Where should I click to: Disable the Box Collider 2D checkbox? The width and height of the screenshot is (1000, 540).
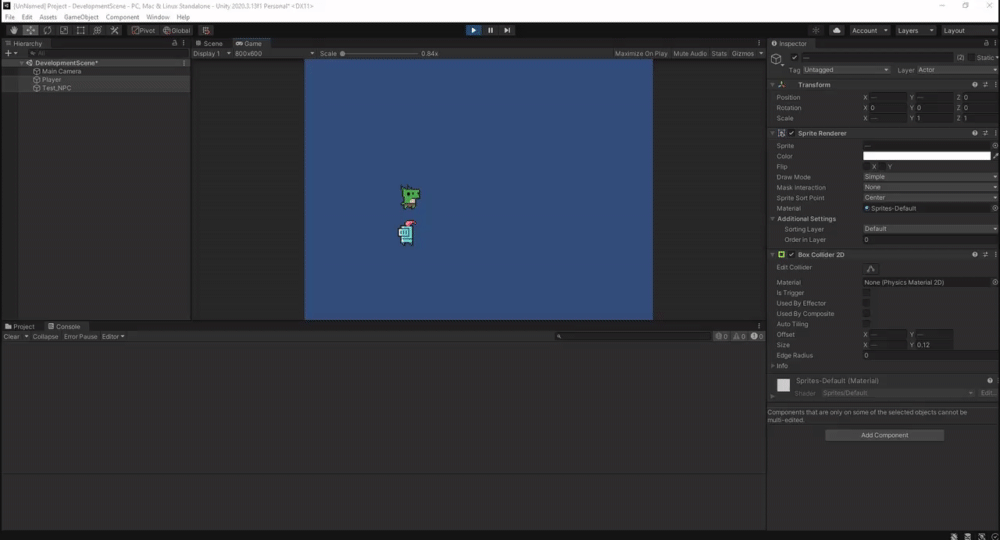tap(791, 254)
